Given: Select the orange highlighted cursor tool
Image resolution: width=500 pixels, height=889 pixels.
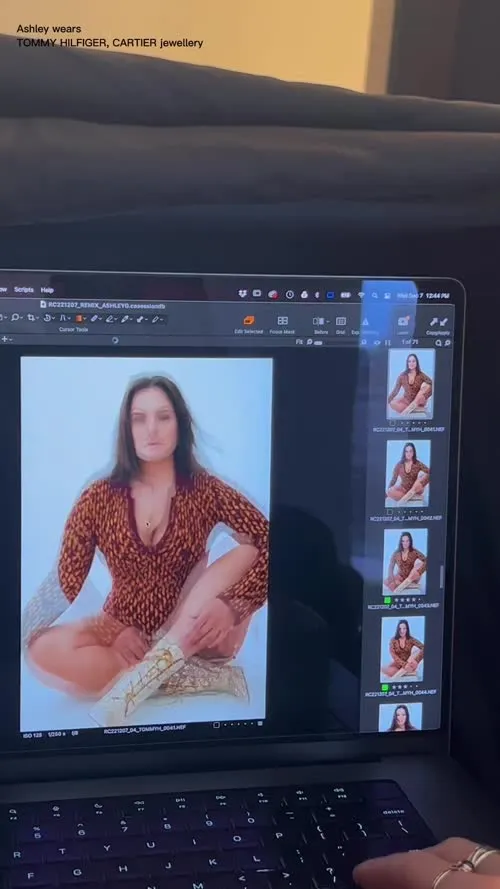Looking at the screenshot, I should coord(79,319).
